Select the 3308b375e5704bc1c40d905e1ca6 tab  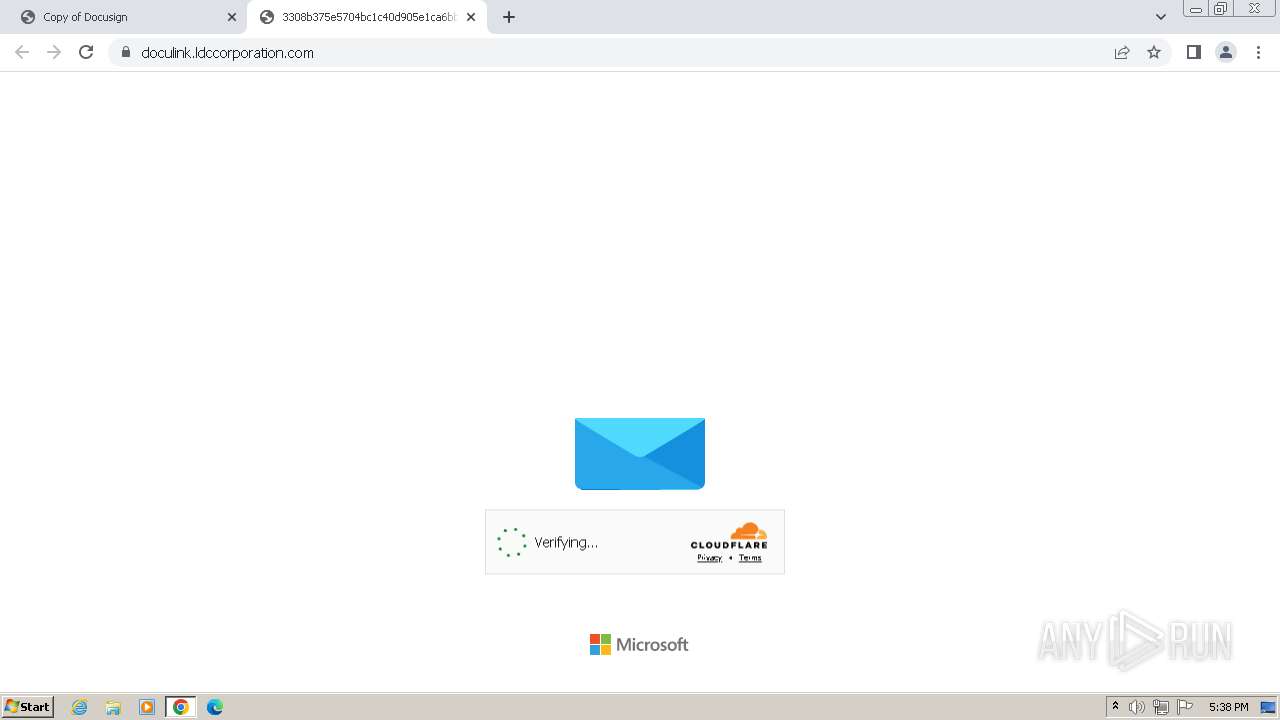[x=366, y=17]
